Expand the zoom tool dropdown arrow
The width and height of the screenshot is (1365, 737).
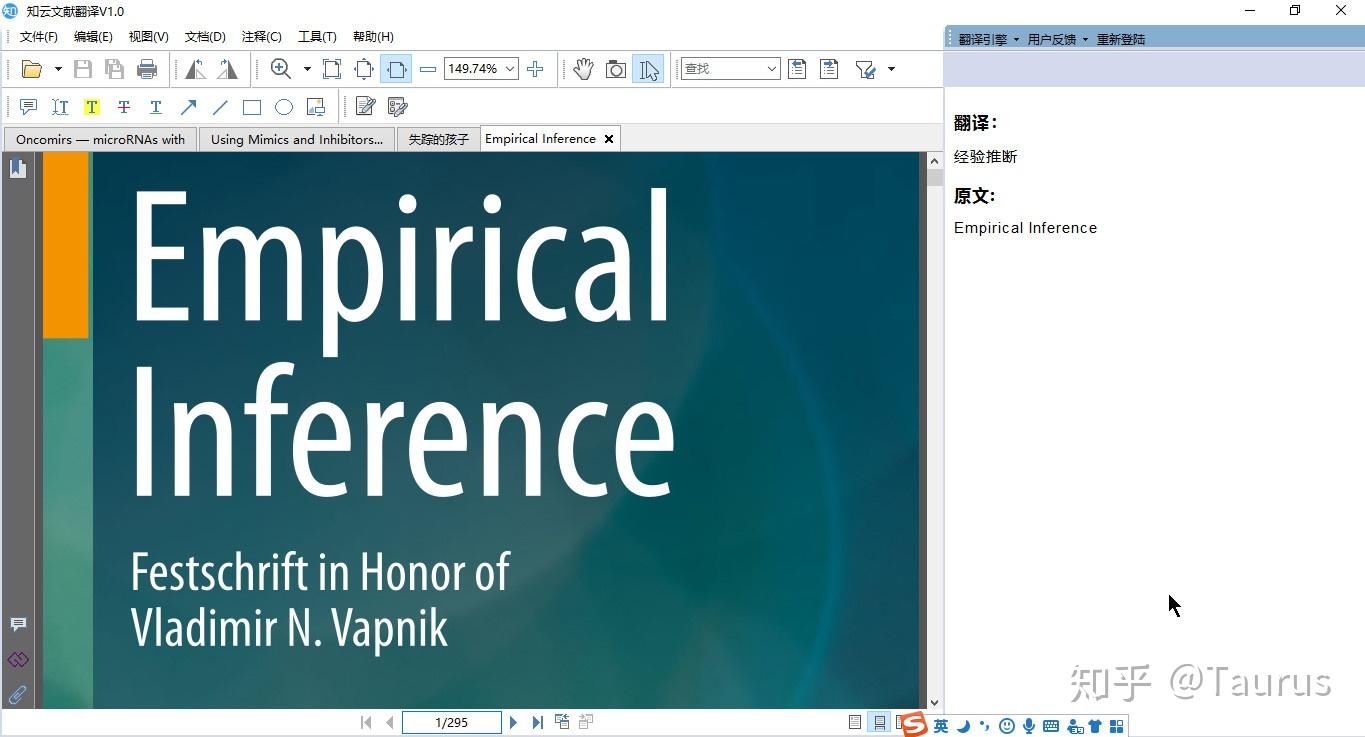click(307, 69)
